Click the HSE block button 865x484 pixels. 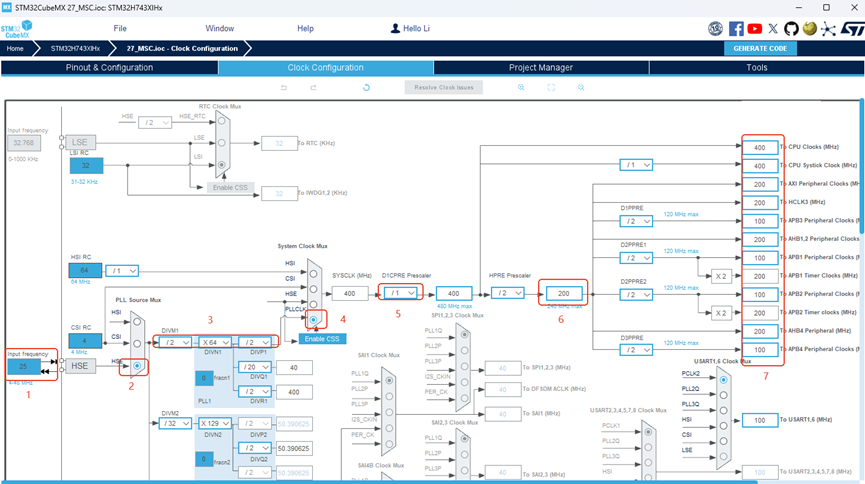coord(79,365)
